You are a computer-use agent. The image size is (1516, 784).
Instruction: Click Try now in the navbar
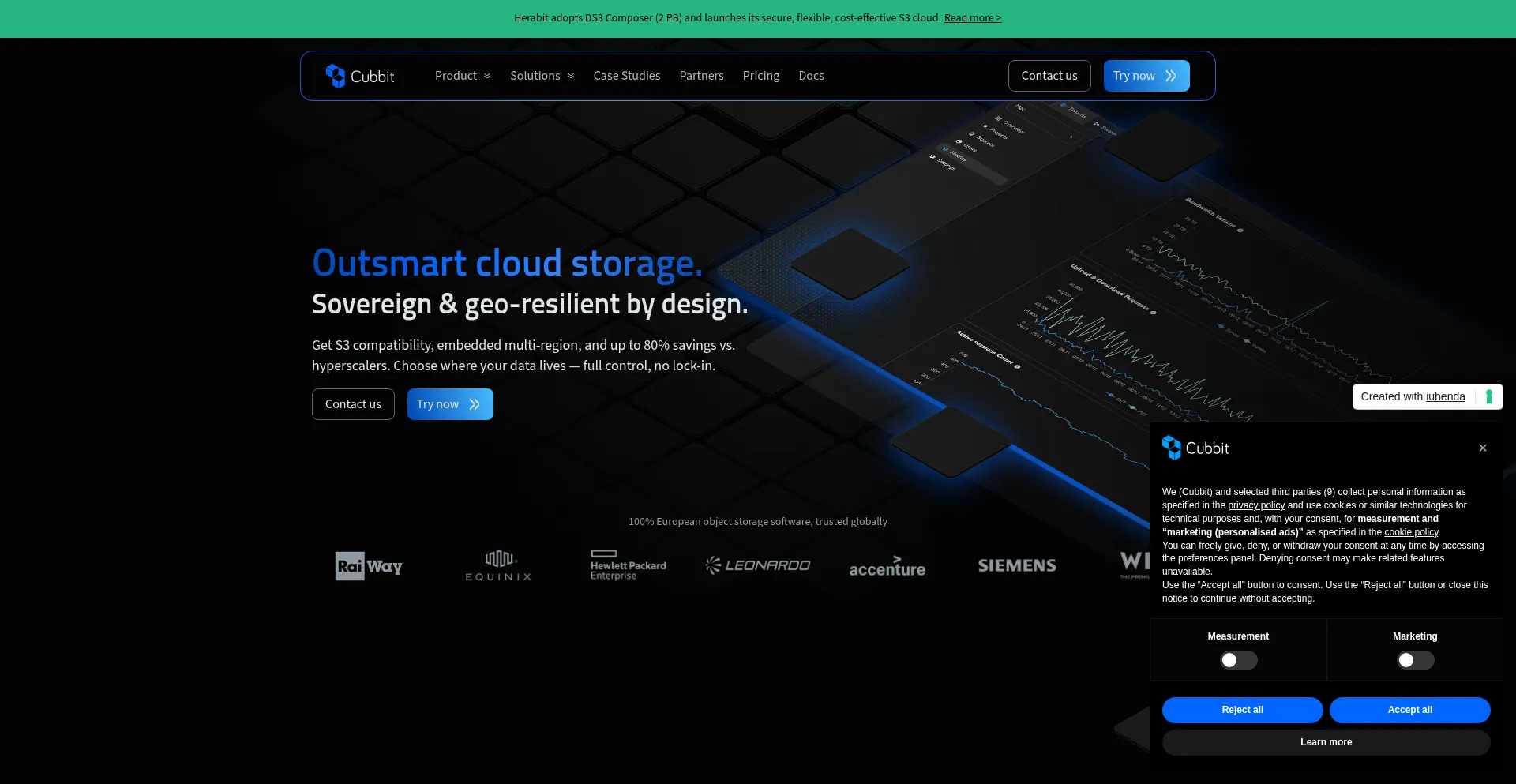1146,76
